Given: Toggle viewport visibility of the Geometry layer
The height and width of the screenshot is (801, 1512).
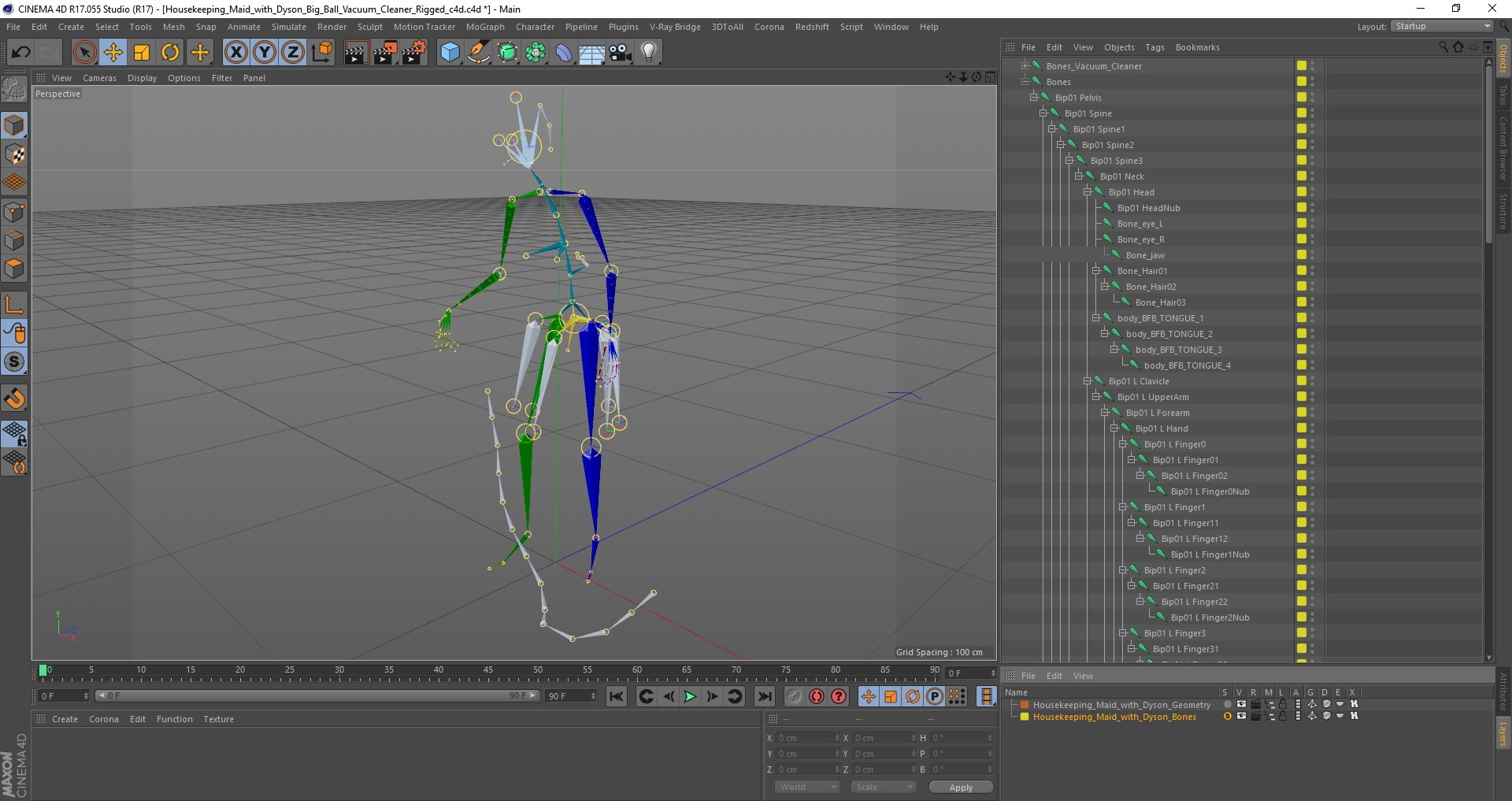Looking at the screenshot, I should [1241, 705].
